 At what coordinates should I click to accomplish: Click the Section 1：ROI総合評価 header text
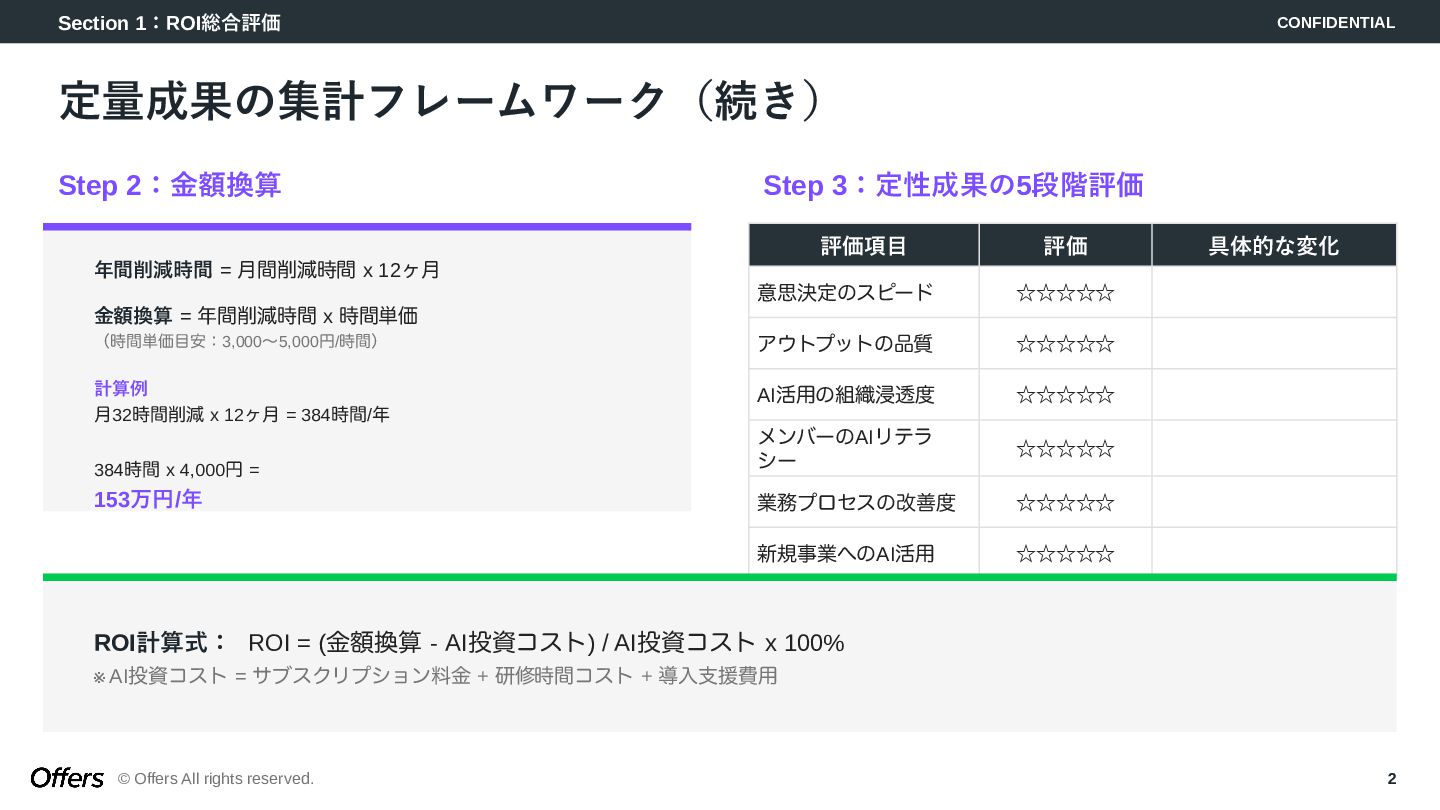169,23
